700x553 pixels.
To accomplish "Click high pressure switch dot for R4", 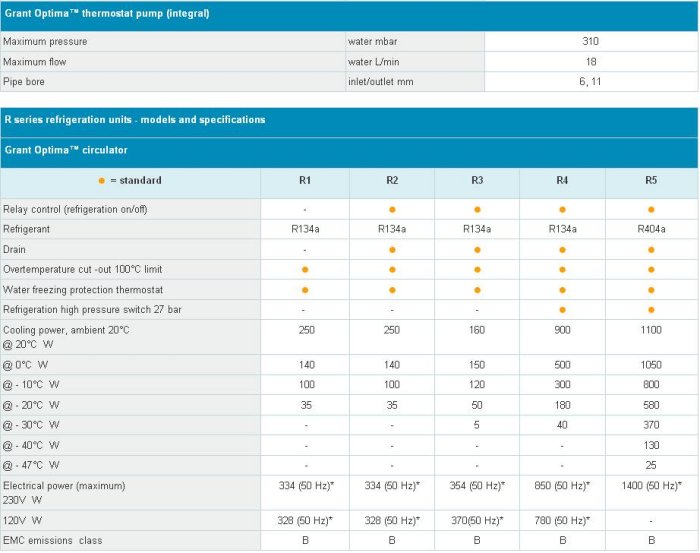I will [x=562, y=310].
